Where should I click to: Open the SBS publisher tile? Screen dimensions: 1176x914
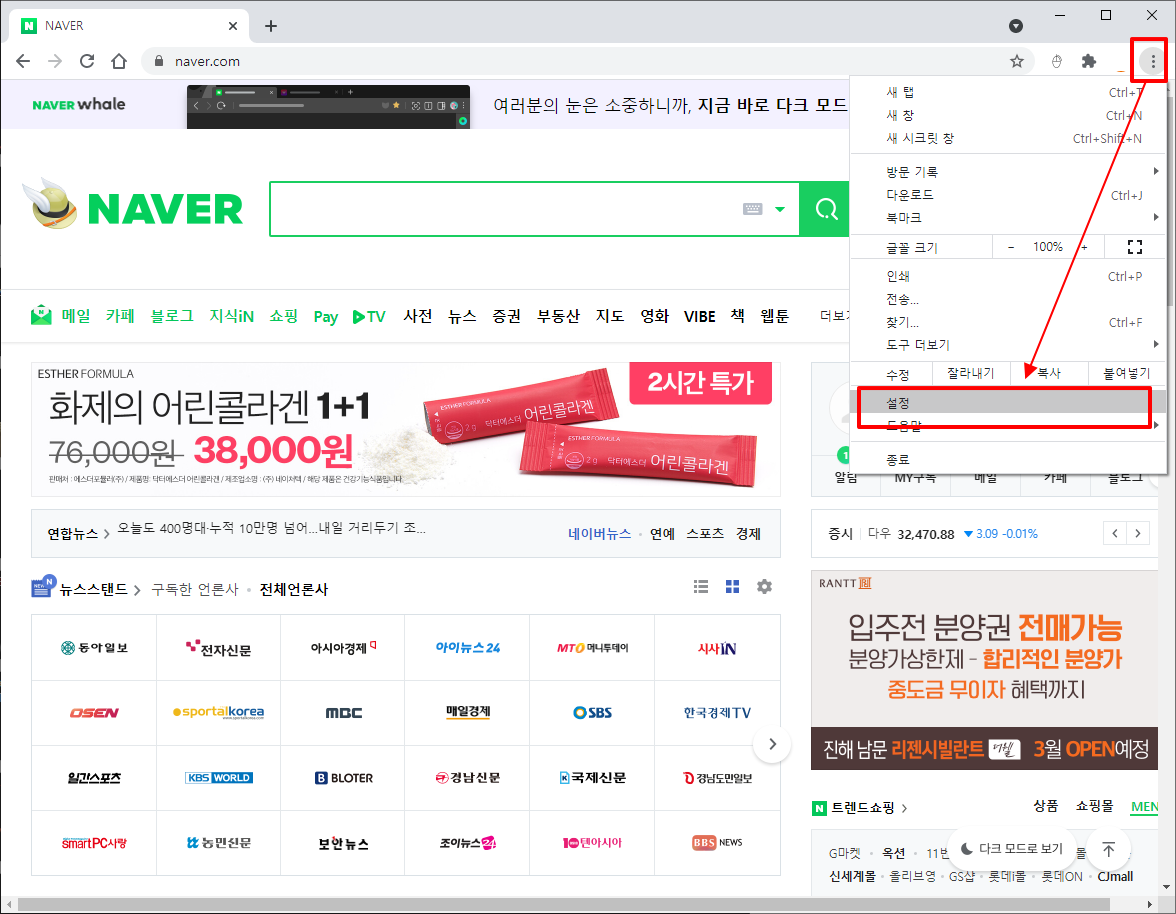click(592, 712)
